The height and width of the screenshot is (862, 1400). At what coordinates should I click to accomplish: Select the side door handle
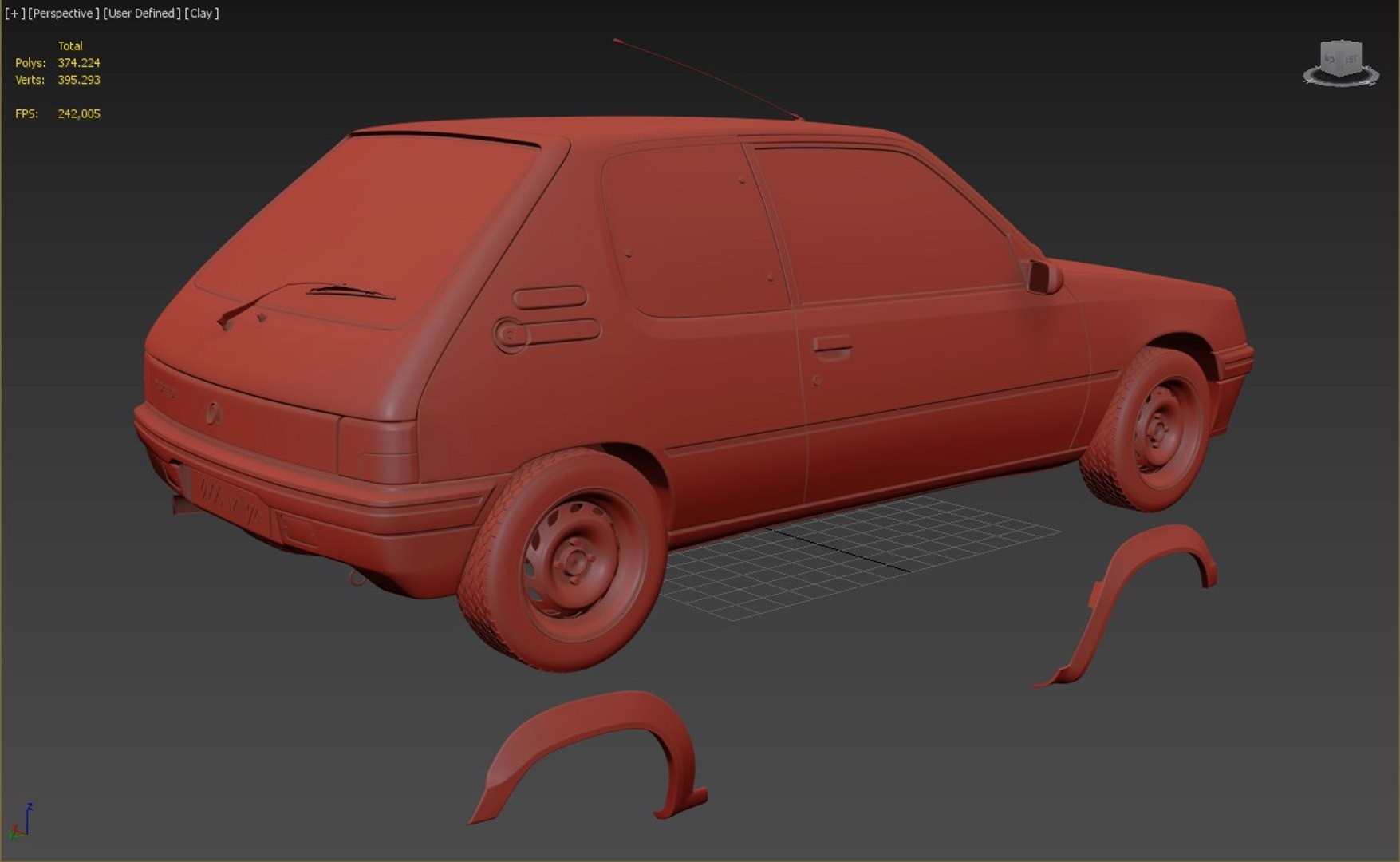[832, 346]
